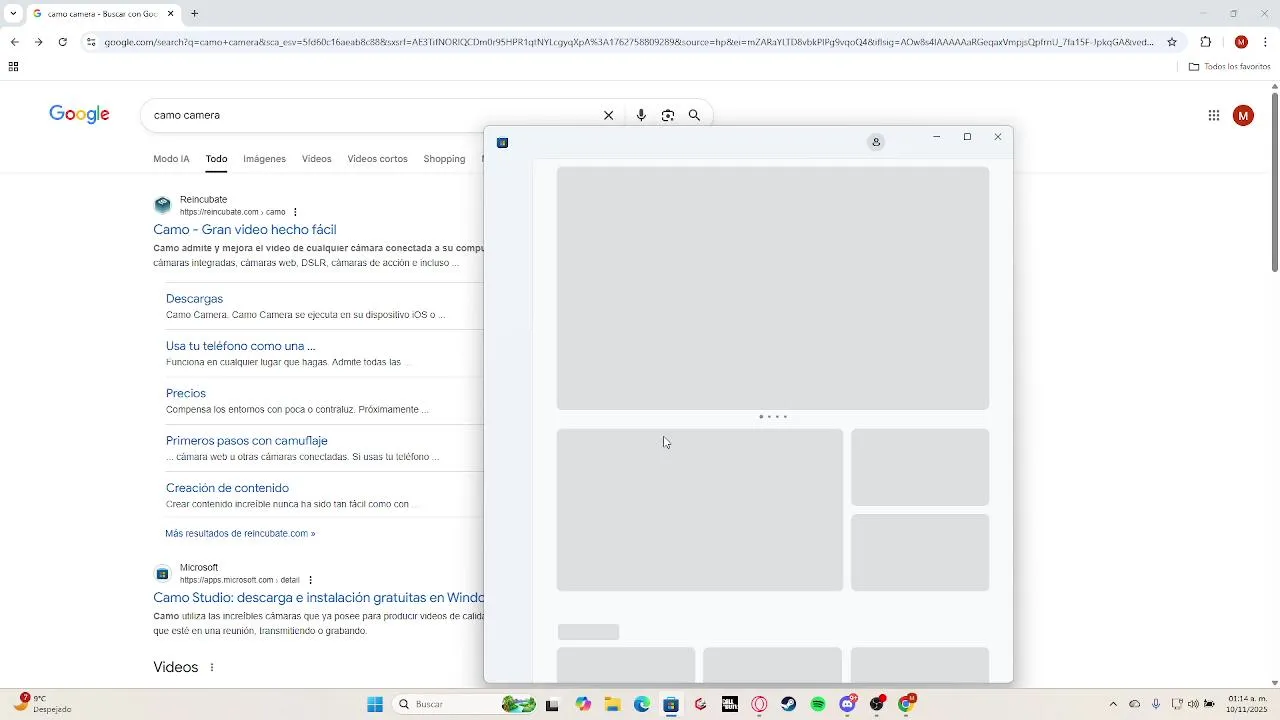Screen dimensions: 1280x720
Task: Click the Reincubate site favicon
Action: [162, 205]
